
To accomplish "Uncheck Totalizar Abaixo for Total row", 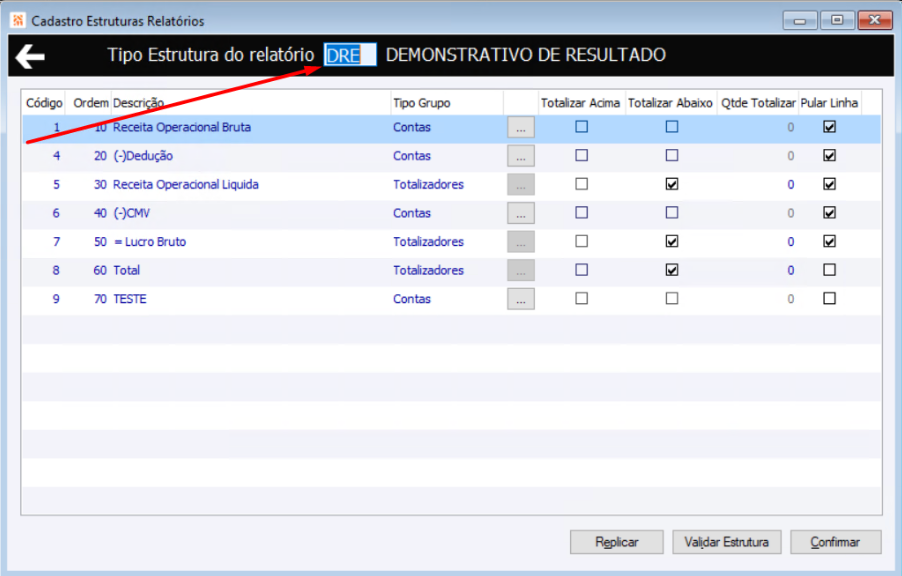I will [672, 270].
